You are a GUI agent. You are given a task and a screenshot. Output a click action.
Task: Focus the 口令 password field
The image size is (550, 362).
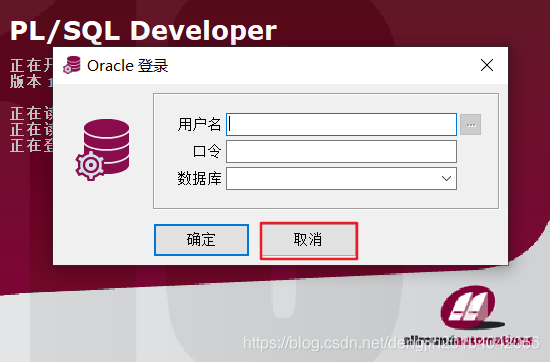pos(341,152)
